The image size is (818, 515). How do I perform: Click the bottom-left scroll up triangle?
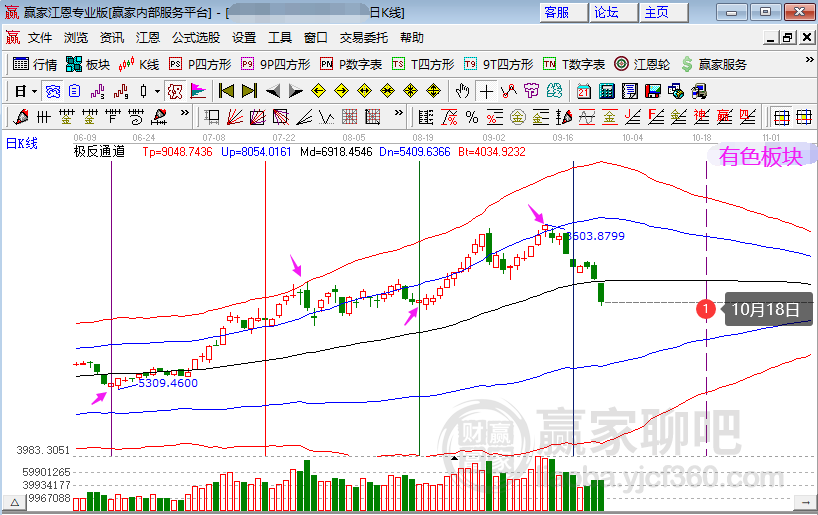15,502
